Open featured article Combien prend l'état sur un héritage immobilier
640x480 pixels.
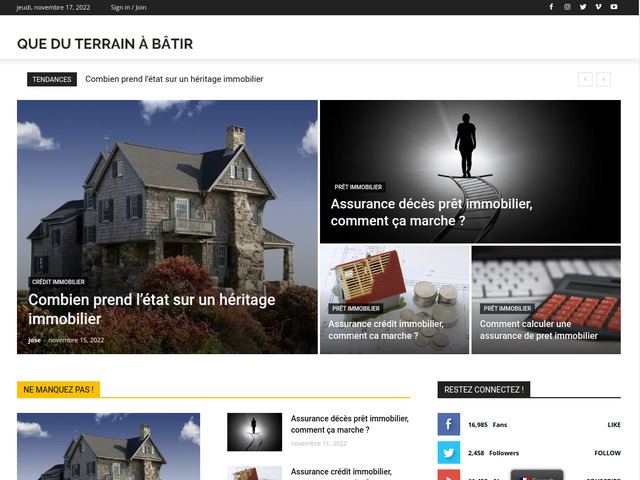click(152, 309)
